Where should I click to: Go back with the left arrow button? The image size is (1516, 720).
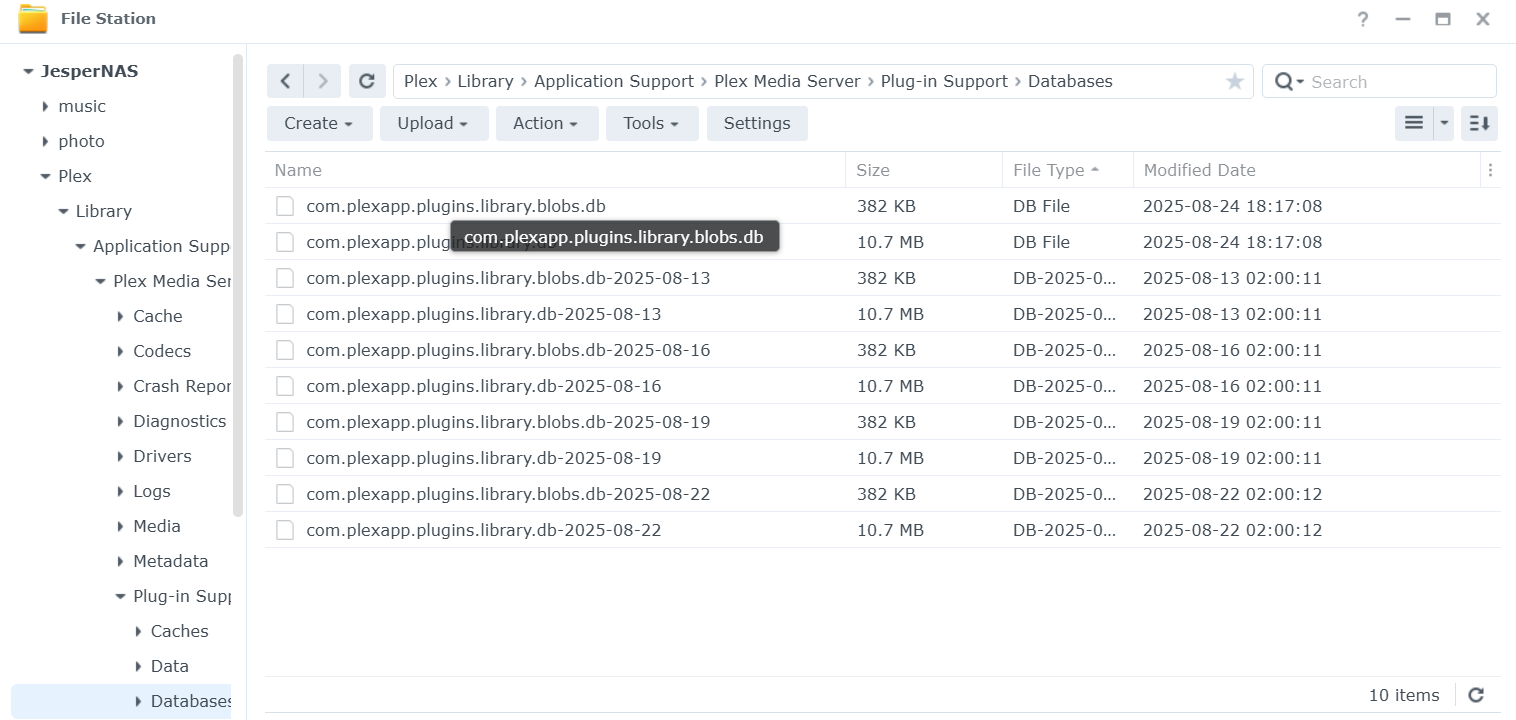coord(286,81)
